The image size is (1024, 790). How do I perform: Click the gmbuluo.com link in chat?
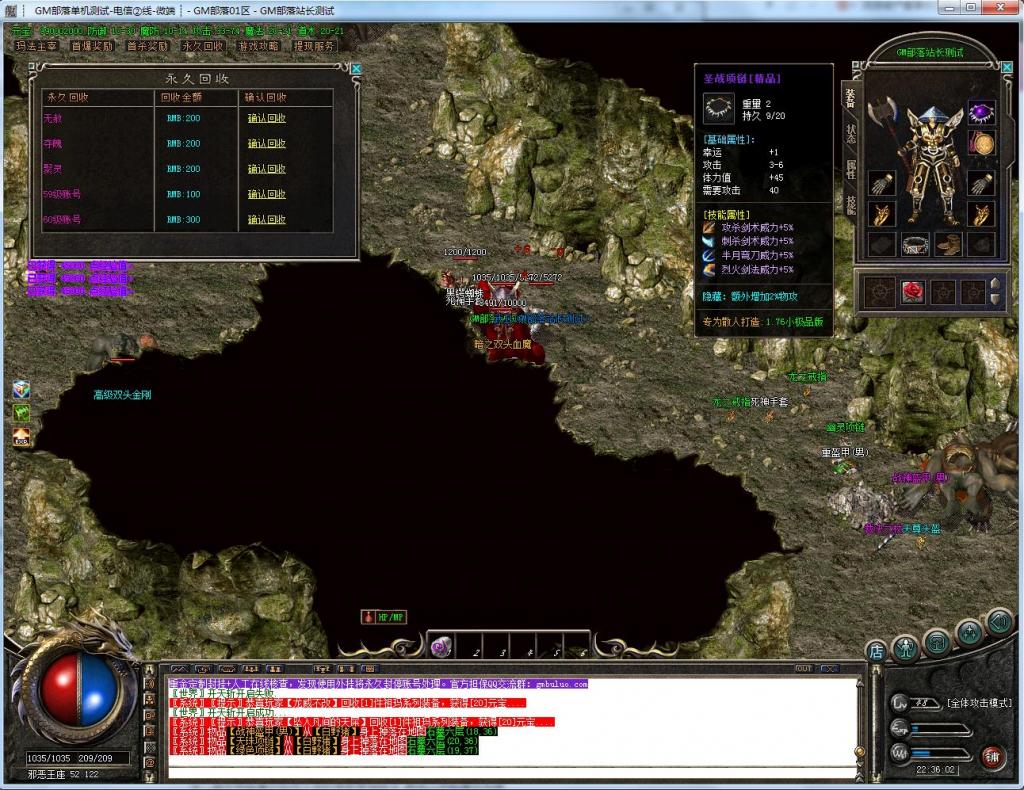(562, 684)
